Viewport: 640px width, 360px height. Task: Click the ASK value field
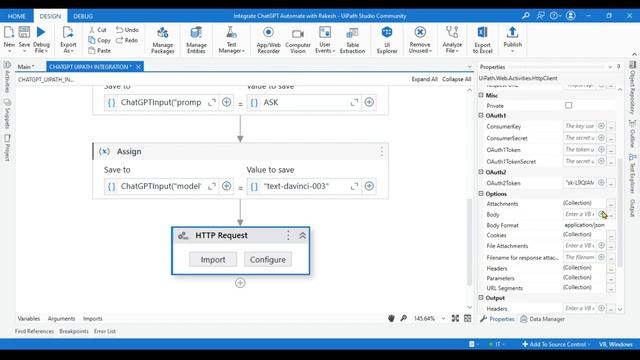304,102
